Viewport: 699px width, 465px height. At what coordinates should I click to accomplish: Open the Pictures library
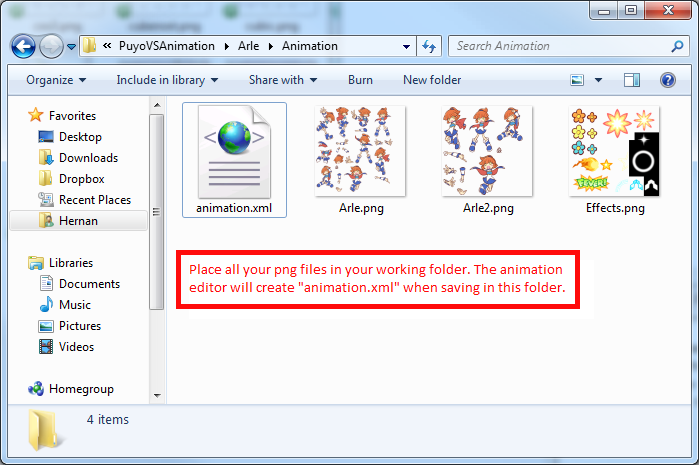(x=80, y=326)
